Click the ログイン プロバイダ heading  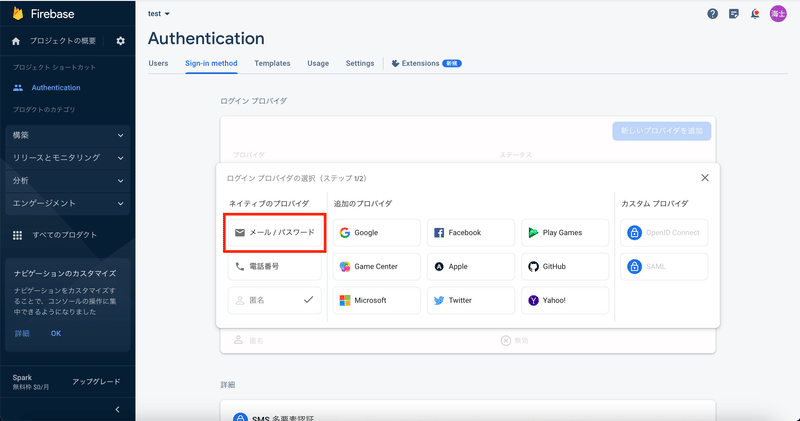[254, 101]
